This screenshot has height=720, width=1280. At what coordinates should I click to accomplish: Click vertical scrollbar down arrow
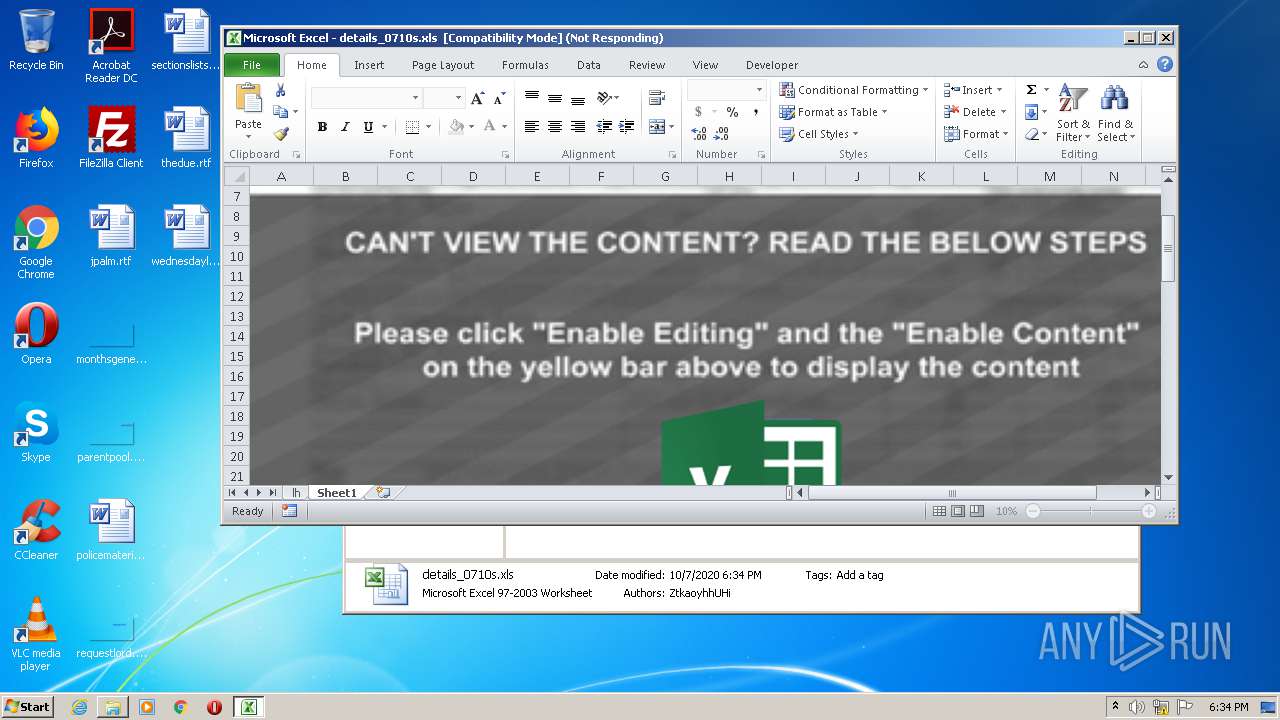(x=1168, y=478)
